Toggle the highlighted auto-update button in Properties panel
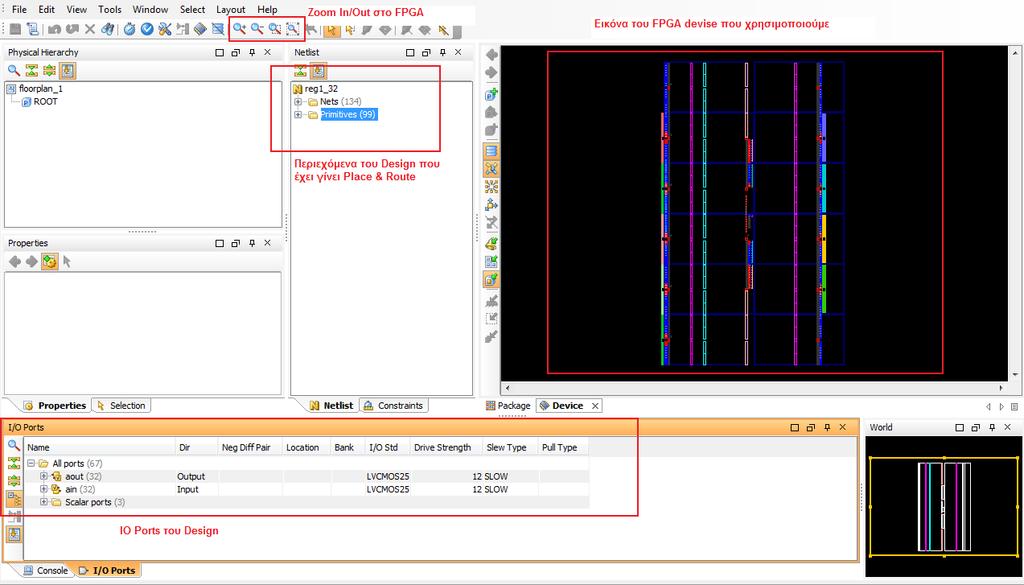This screenshot has width=1024, height=585. click(x=49, y=262)
